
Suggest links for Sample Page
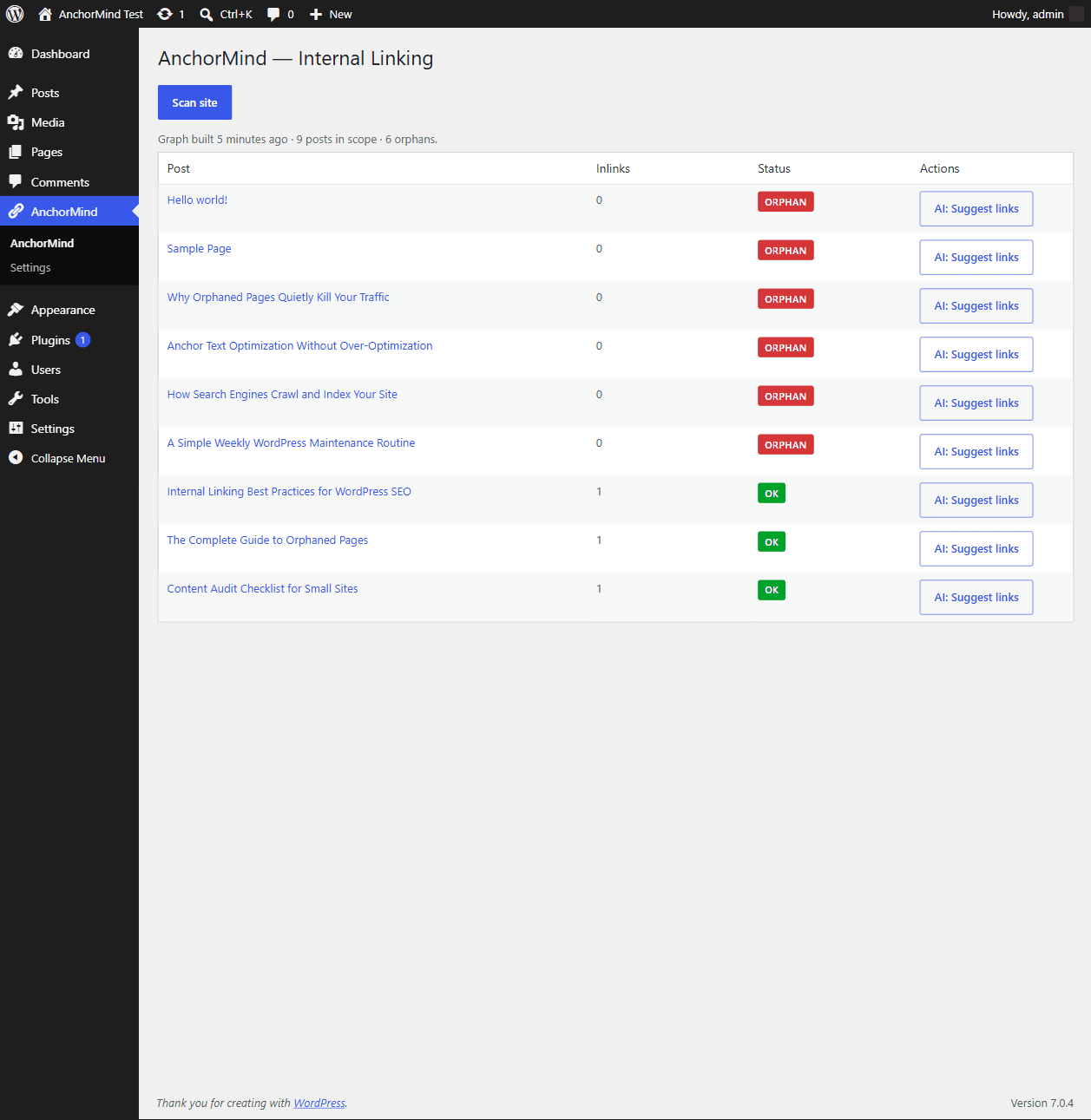[976, 258]
